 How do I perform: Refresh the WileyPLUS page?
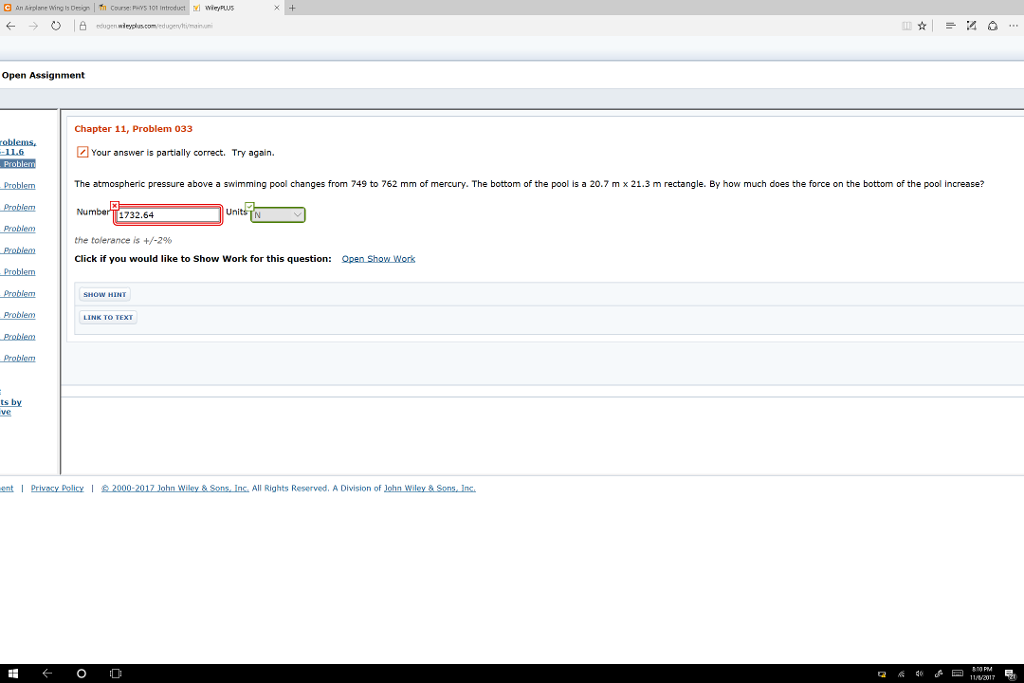pyautogui.click(x=57, y=26)
